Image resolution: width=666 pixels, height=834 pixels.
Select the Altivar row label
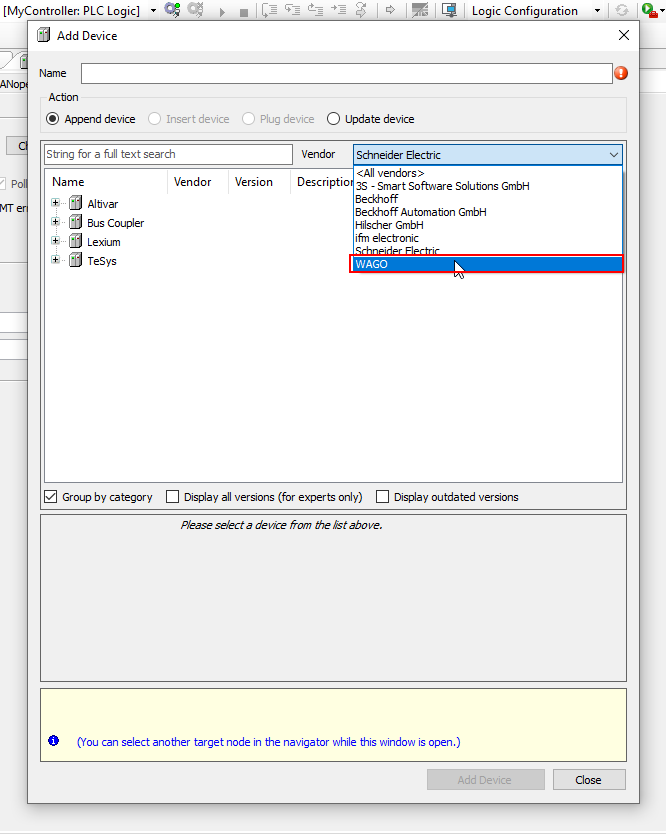point(103,204)
